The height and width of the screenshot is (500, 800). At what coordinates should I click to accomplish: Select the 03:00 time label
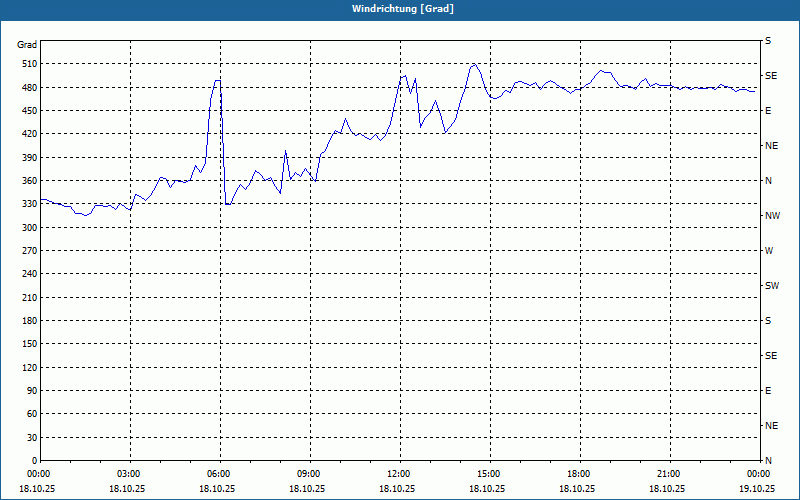(130, 474)
